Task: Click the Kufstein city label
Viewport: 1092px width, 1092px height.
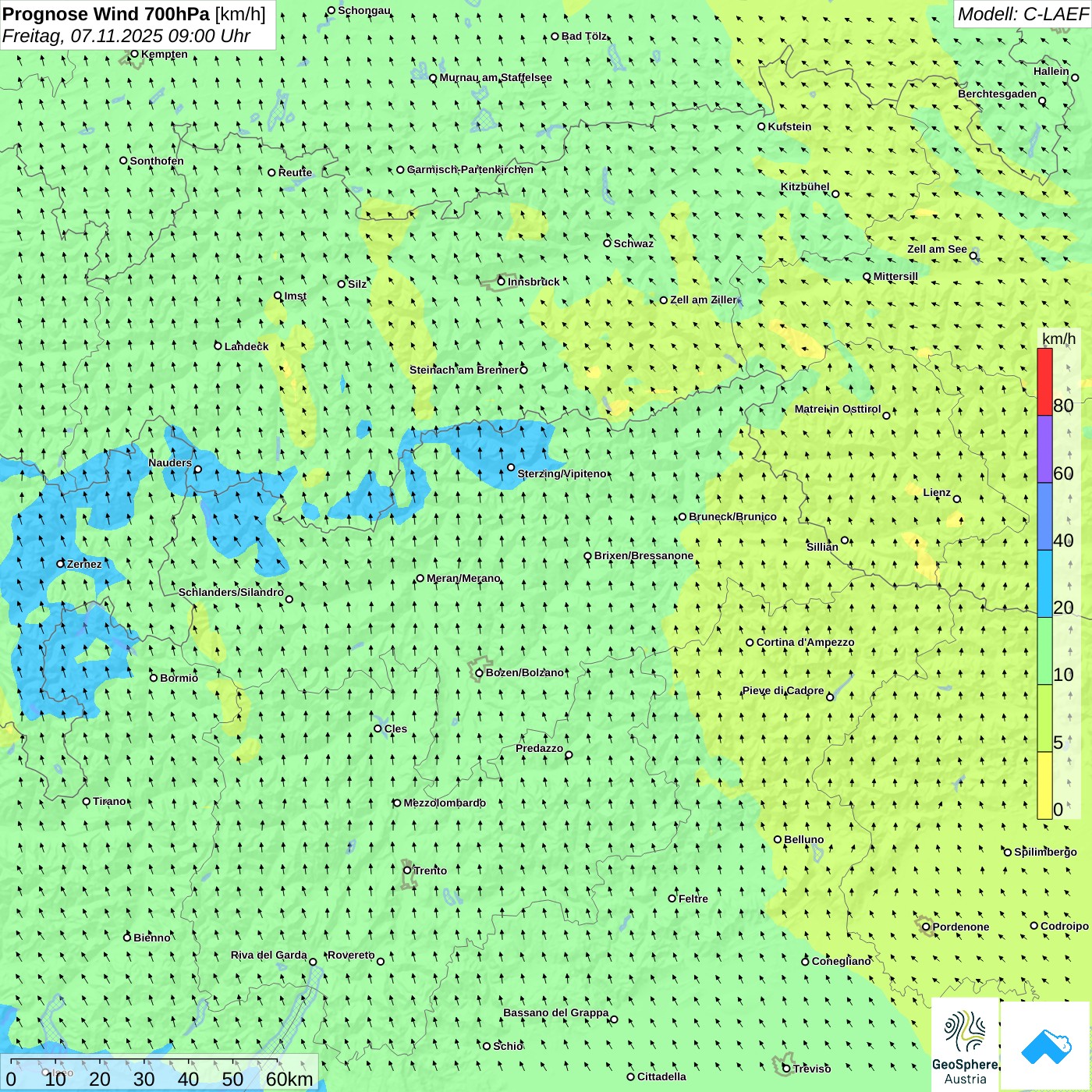Action: pyautogui.click(x=789, y=126)
